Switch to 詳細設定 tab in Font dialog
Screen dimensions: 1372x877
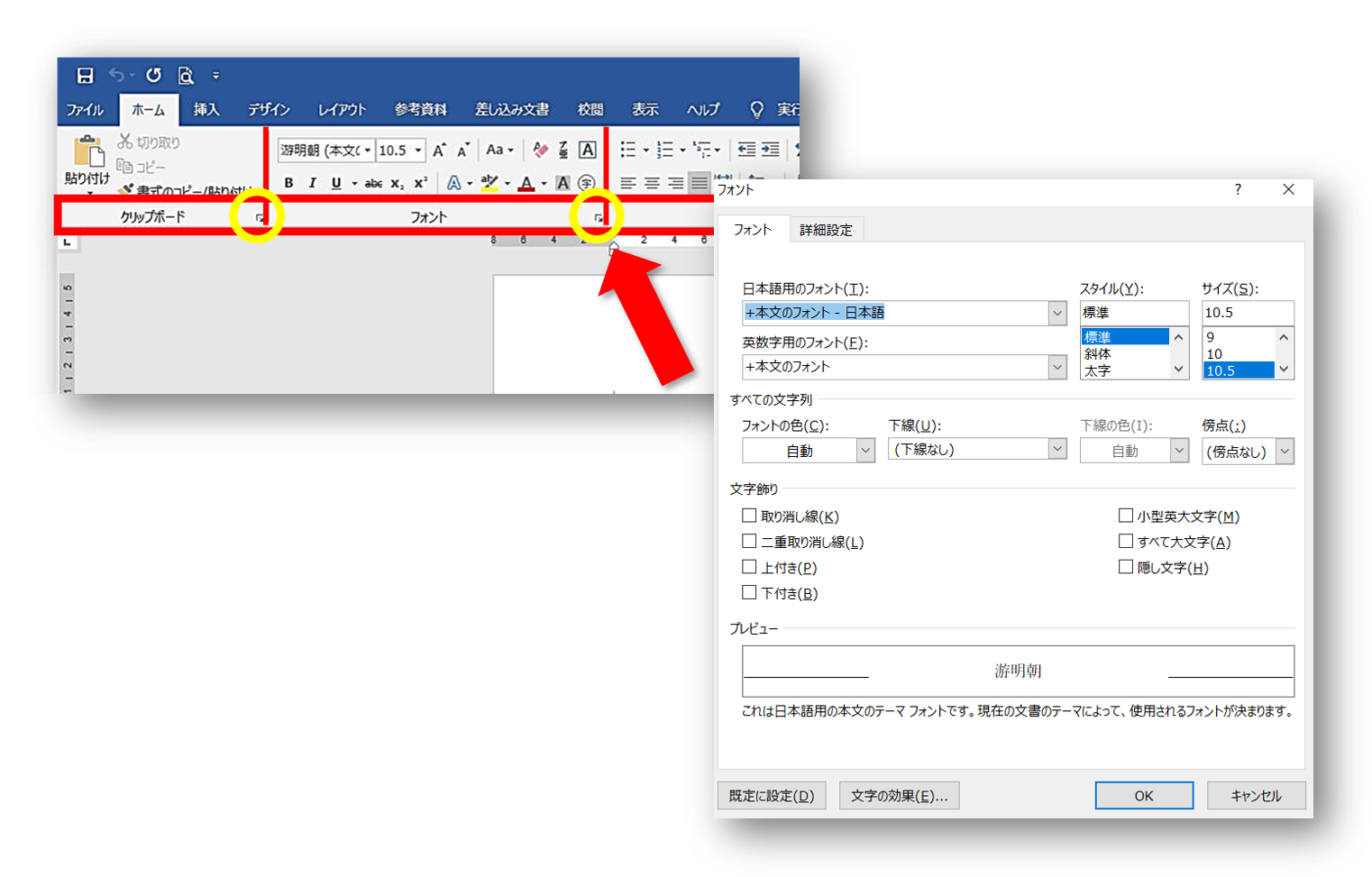[826, 230]
